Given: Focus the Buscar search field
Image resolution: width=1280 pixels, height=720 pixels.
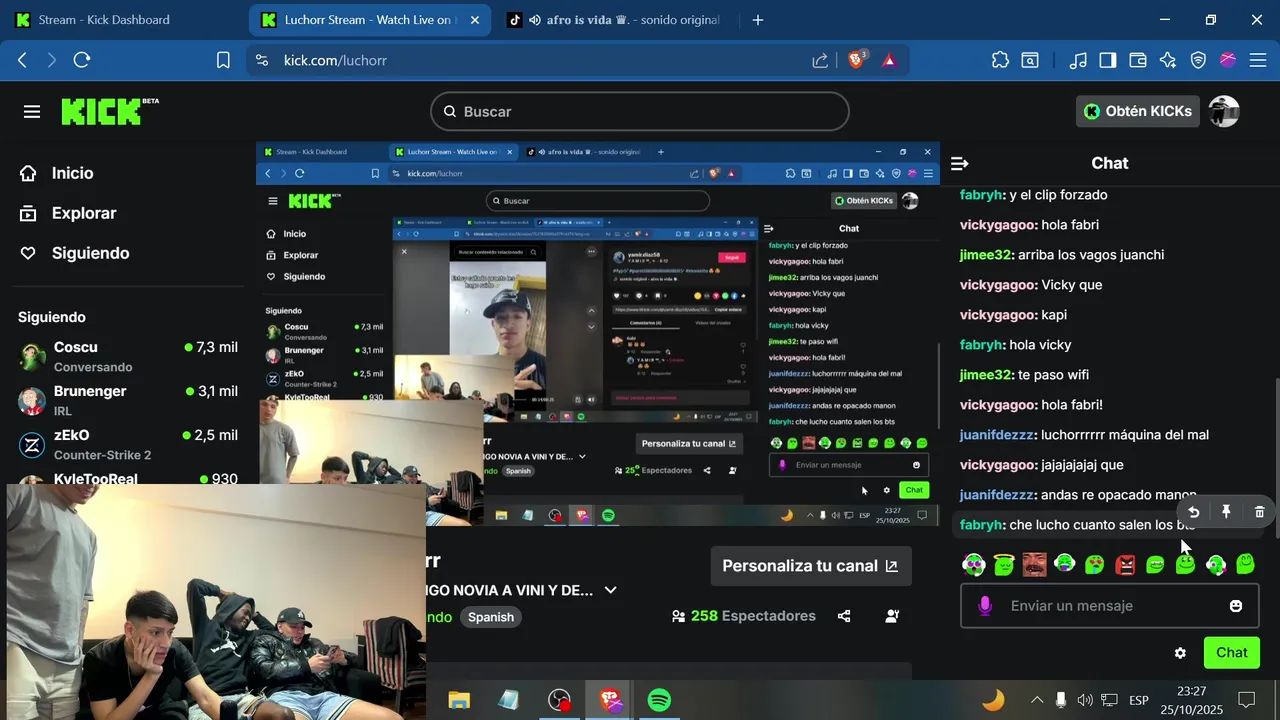Looking at the screenshot, I should (640, 111).
